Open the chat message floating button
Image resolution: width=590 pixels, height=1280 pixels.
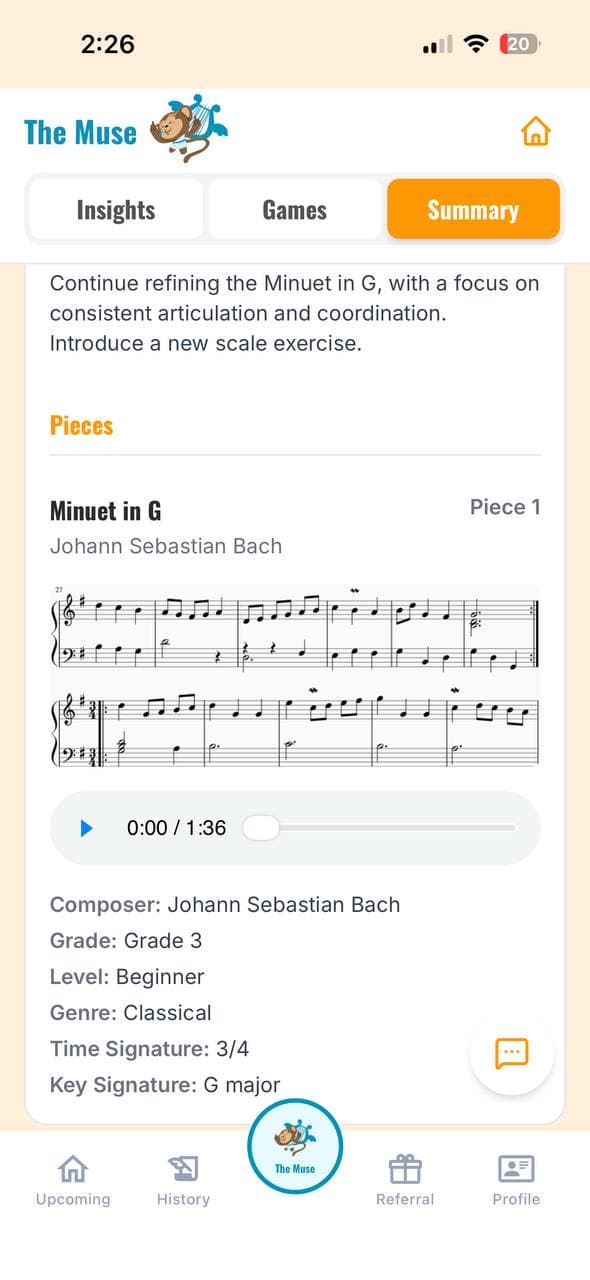pos(511,1053)
